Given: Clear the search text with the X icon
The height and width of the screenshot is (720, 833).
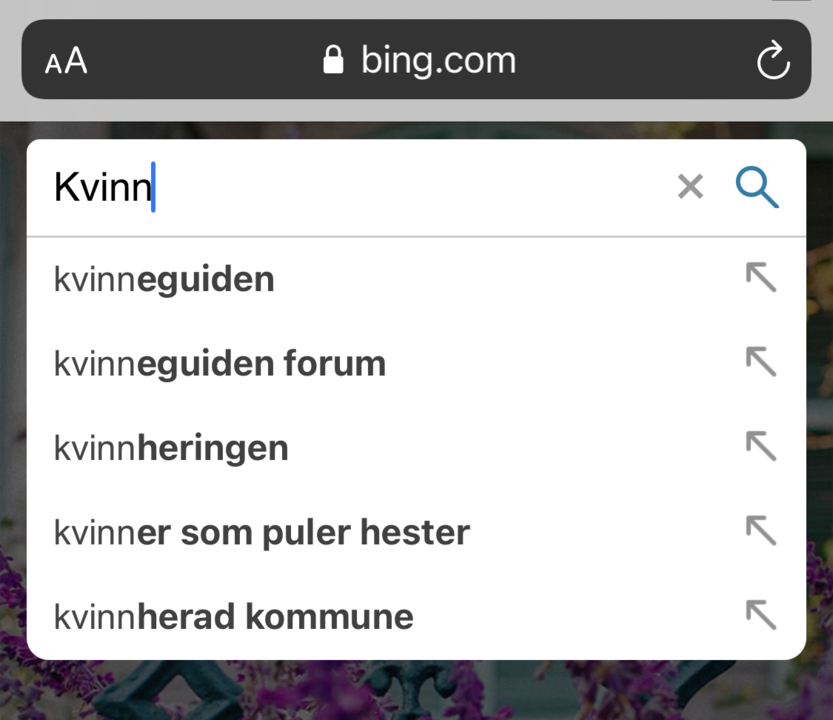Looking at the screenshot, I should (x=690, y=187).
